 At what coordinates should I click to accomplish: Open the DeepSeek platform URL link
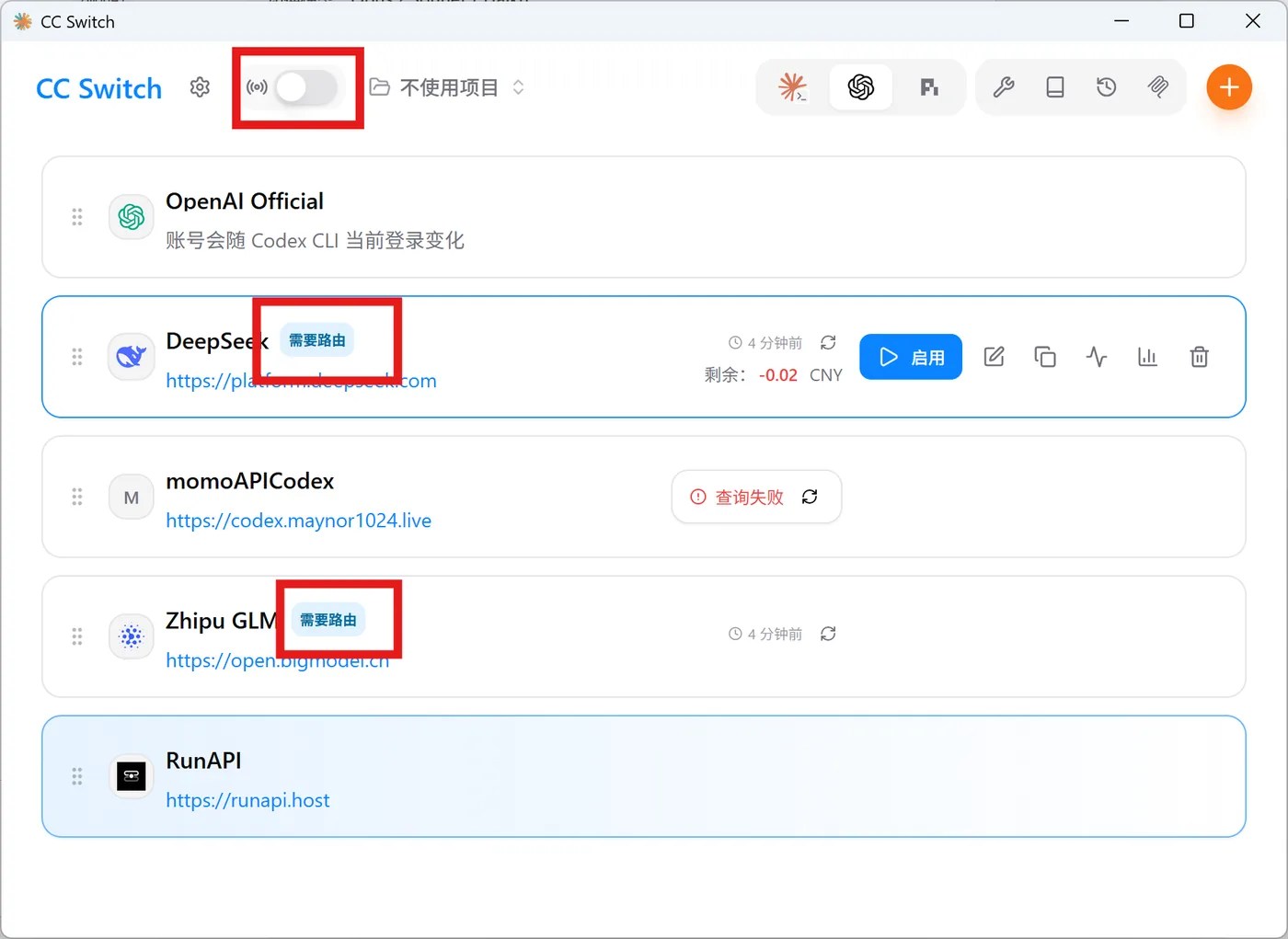point(301,381)
